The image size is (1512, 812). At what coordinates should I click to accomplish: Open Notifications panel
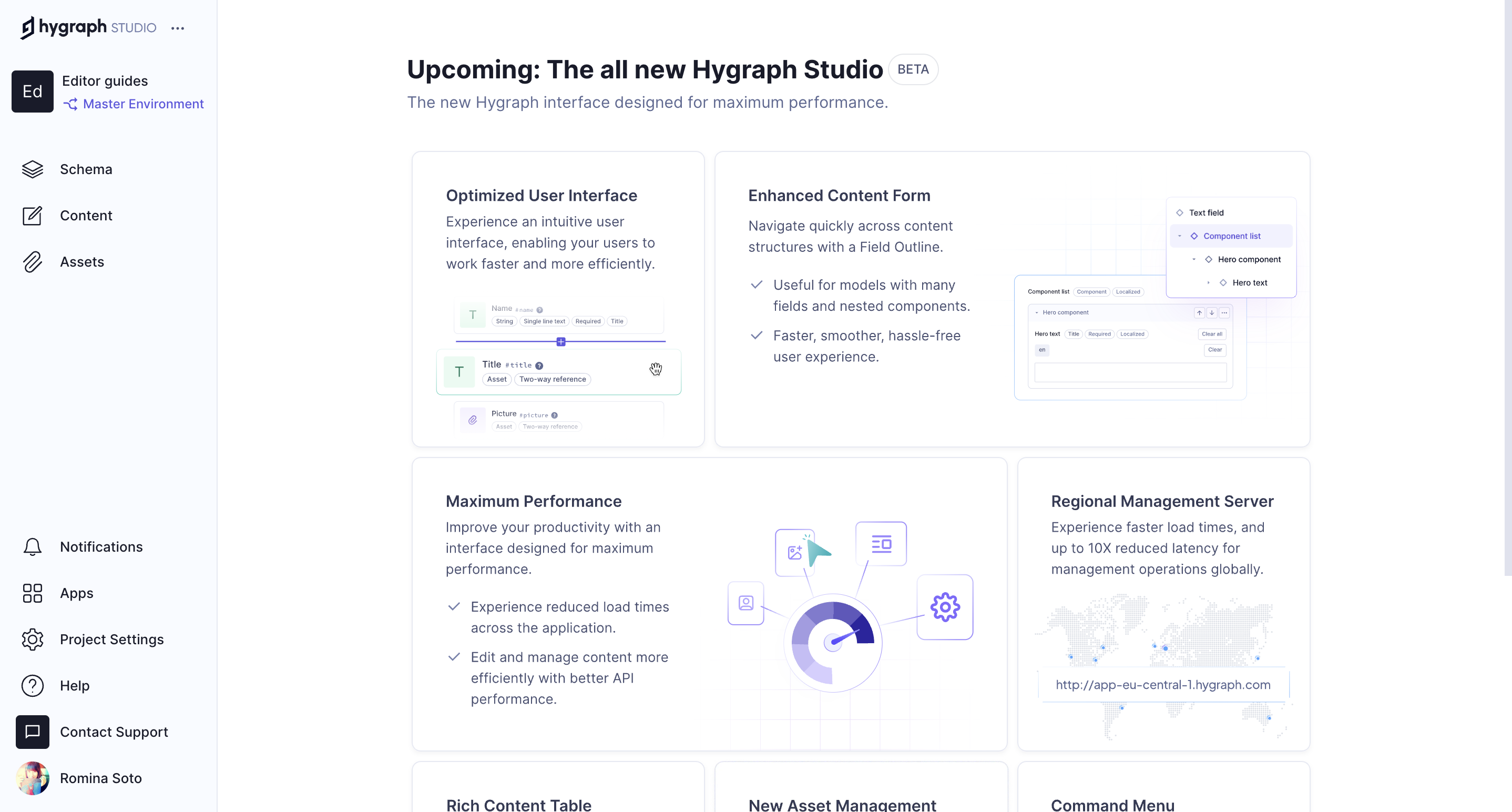tap(100, 546)
